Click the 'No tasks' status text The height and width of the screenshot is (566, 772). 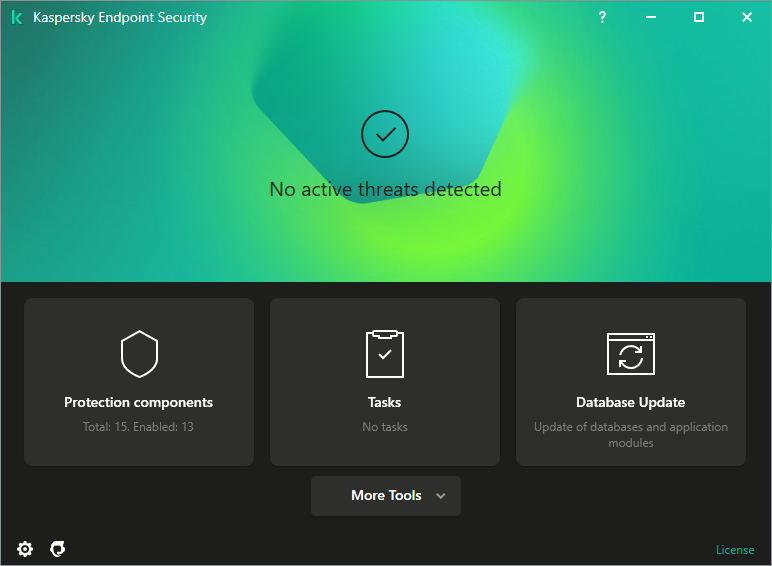tap(385, 427)
